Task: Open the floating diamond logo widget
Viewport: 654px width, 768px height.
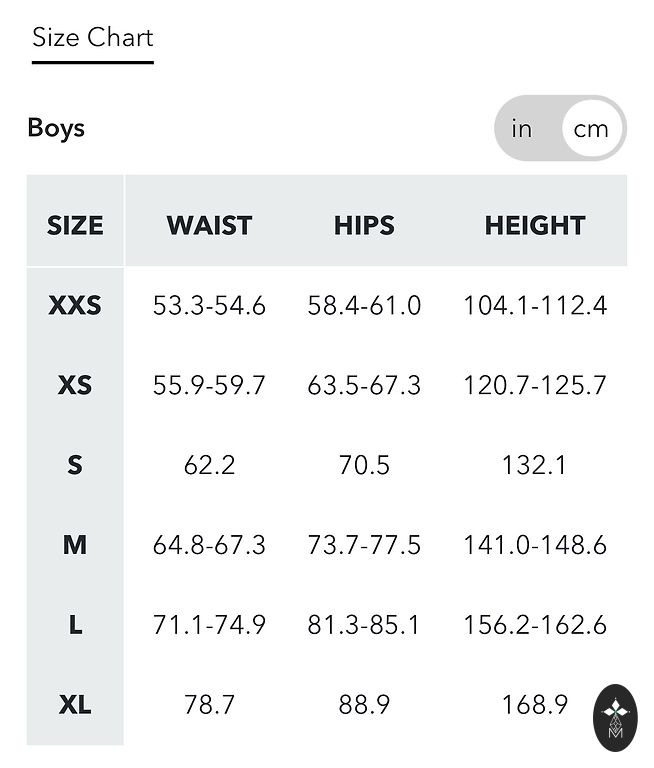Action: tap(614, 716)
